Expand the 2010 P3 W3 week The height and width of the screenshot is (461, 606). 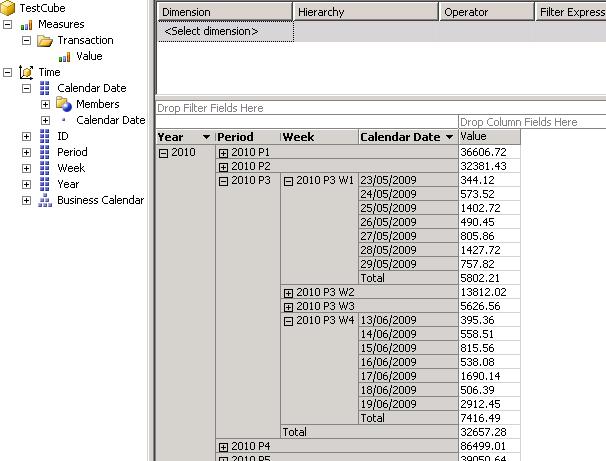pyautogui.click(x=288, y=307)
